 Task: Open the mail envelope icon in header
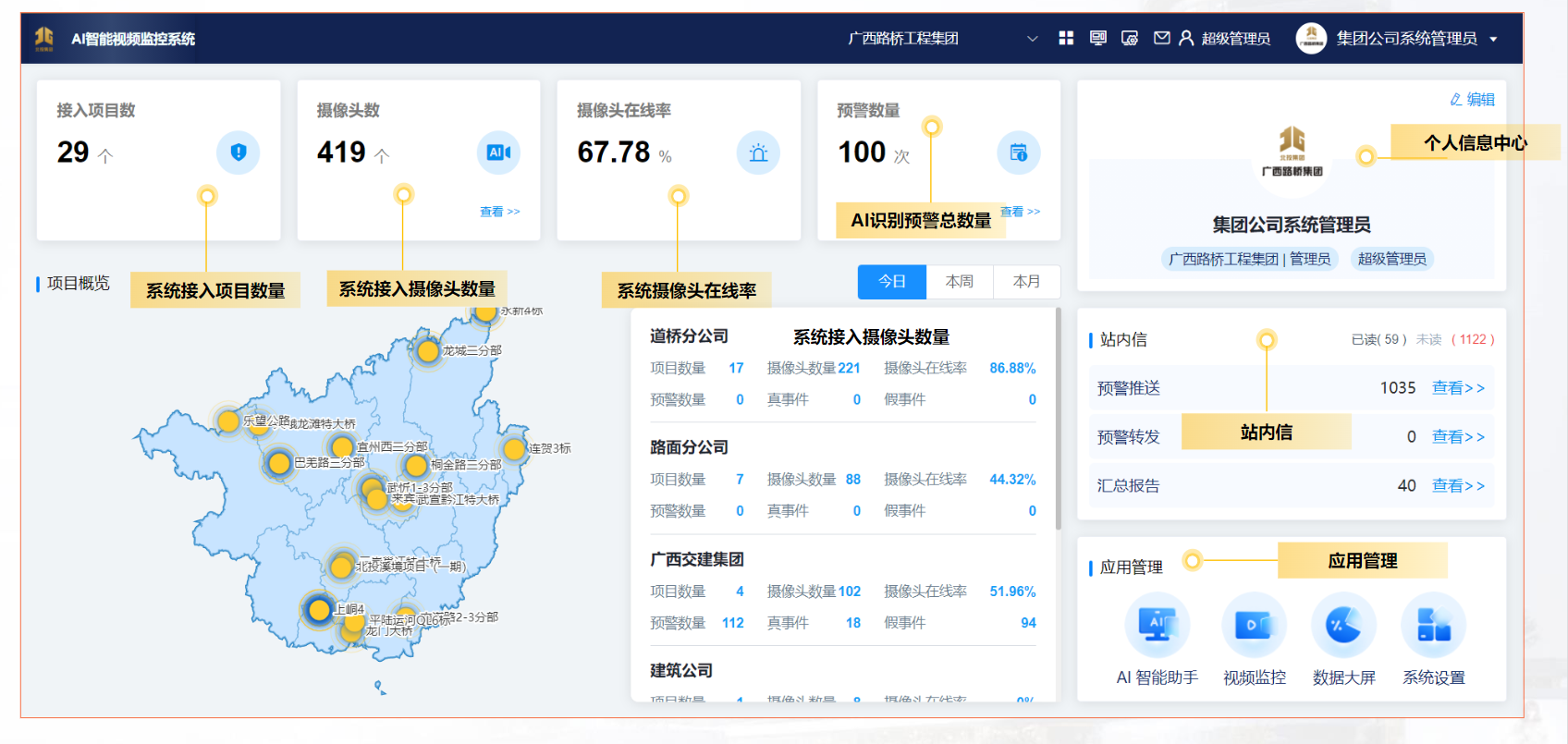pos(1162,38)
